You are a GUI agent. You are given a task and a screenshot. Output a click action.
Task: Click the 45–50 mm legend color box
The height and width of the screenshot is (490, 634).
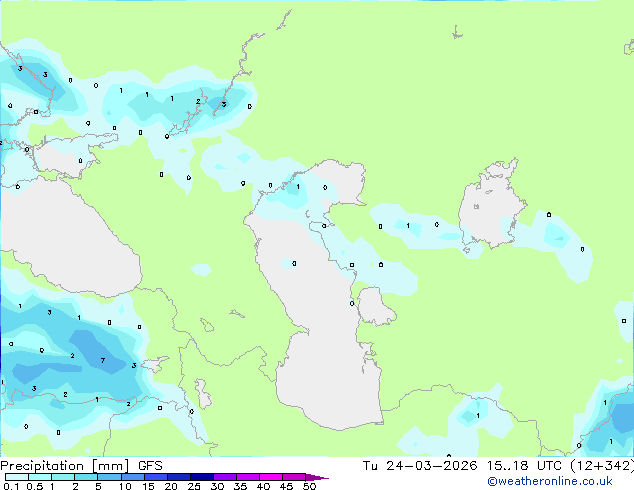294,477
